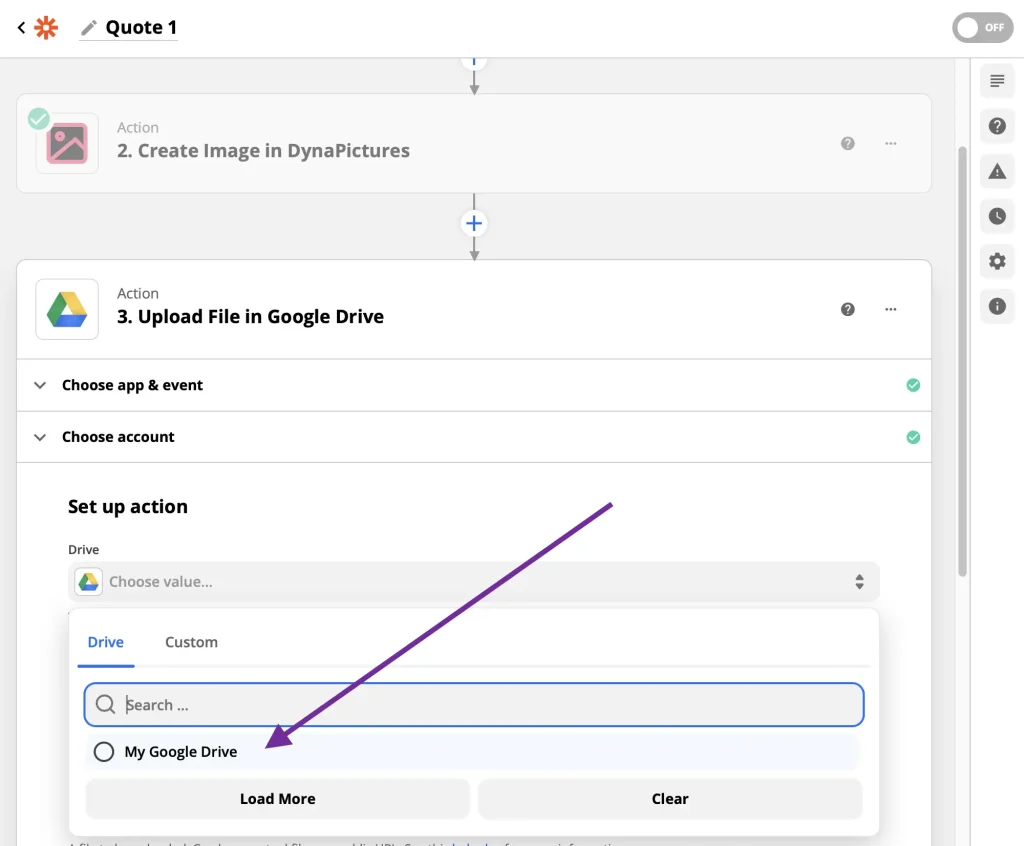Open more options menu for step 2
1024x846 pixels.
coord(890,143)
